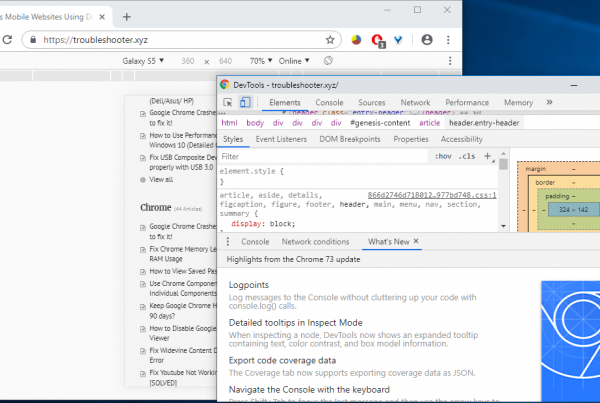Viewport: 600px width, 403px height.
Task: Click the Chrome category heading
Action: (155, 207)
